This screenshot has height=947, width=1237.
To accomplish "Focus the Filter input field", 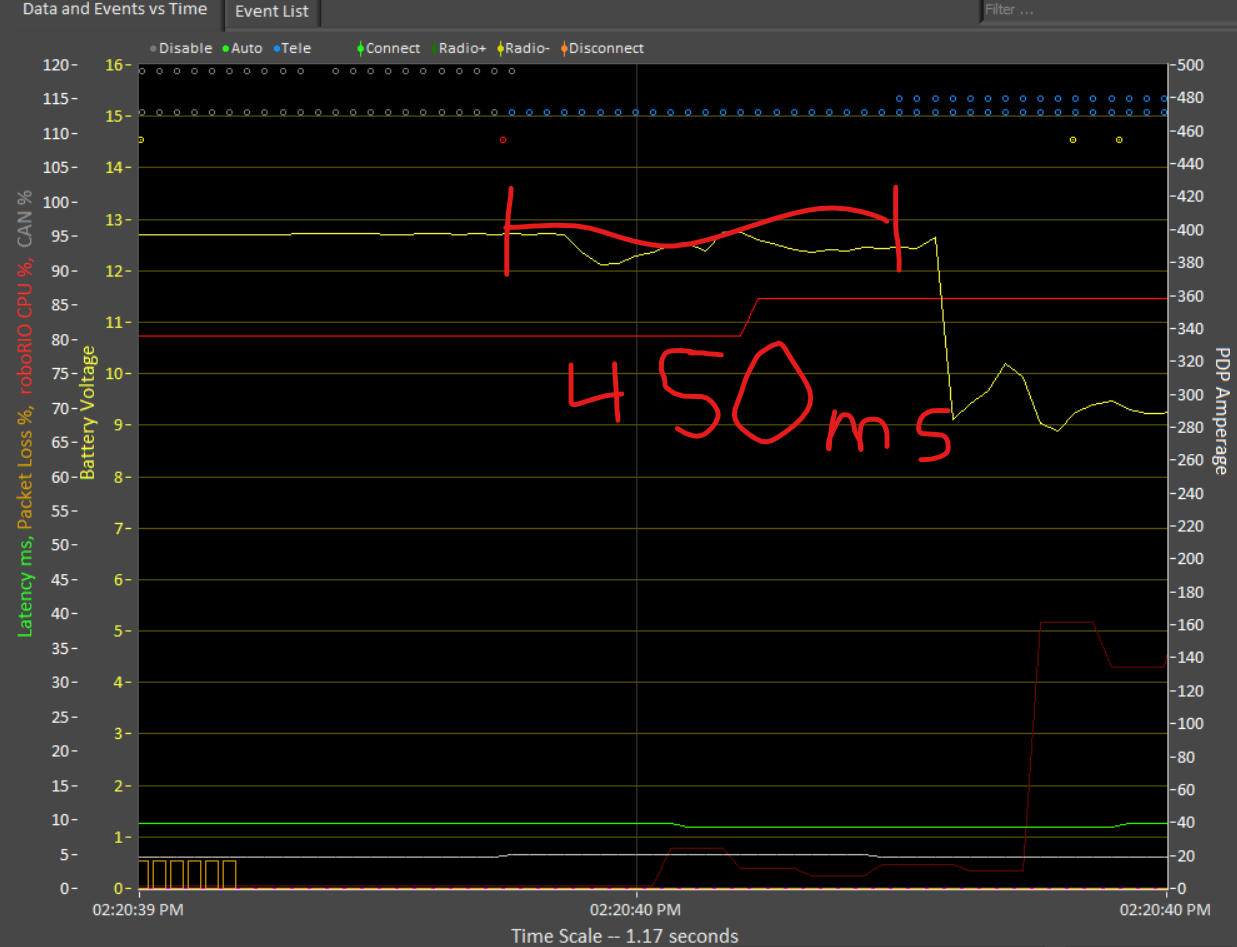I will pos(1108,10).
